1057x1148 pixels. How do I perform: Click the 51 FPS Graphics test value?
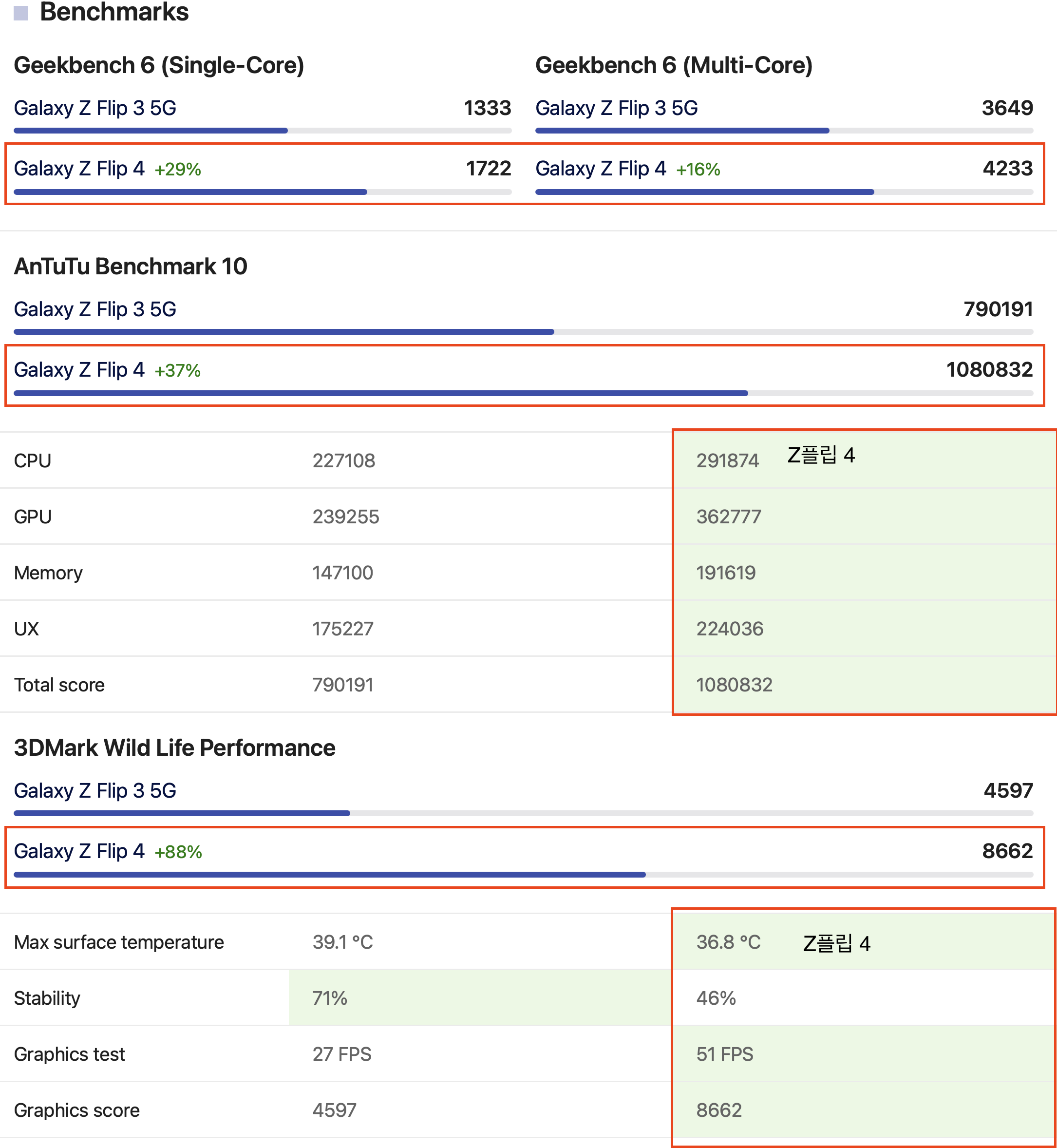(x=724, y=1054)
